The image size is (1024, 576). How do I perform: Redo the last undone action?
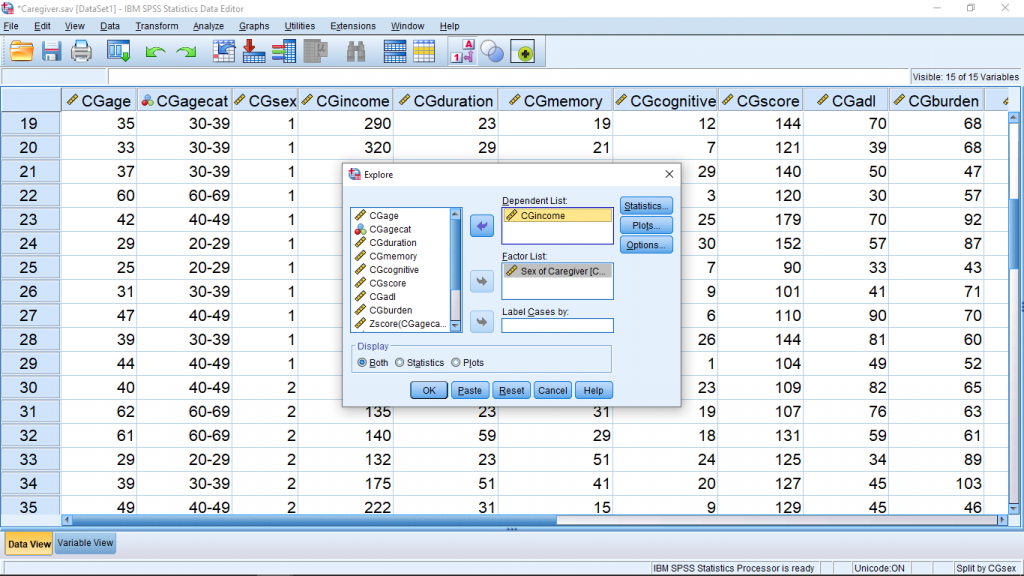click(x=186, y=52)
